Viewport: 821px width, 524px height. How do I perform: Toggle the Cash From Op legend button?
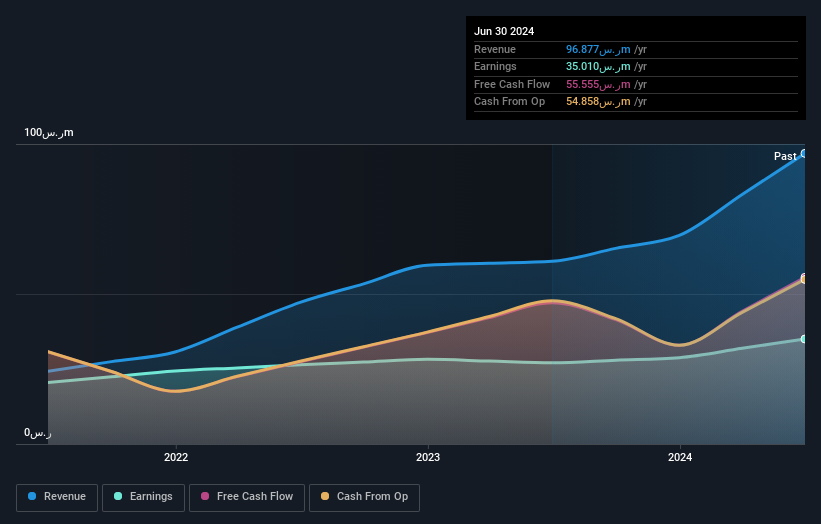[x=364, y=497]
